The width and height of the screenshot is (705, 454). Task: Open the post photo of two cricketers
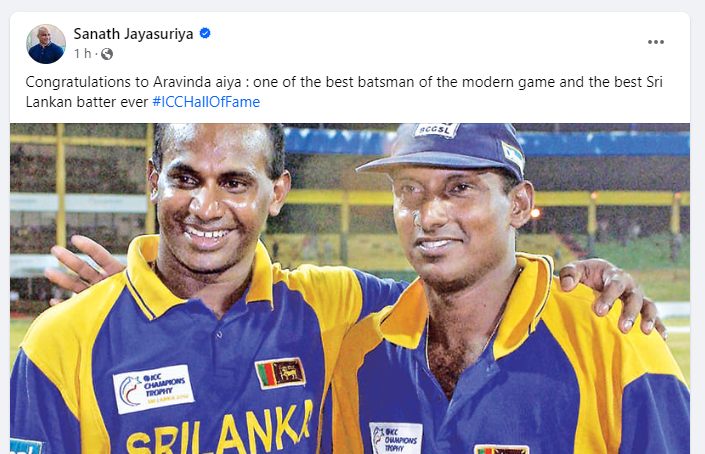click(350, 289)
